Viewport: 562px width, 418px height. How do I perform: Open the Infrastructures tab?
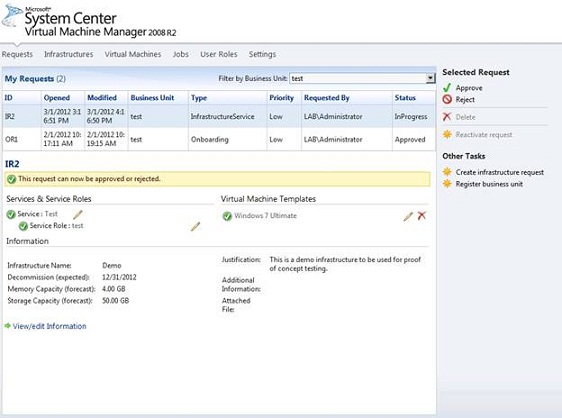click(68, 54)
